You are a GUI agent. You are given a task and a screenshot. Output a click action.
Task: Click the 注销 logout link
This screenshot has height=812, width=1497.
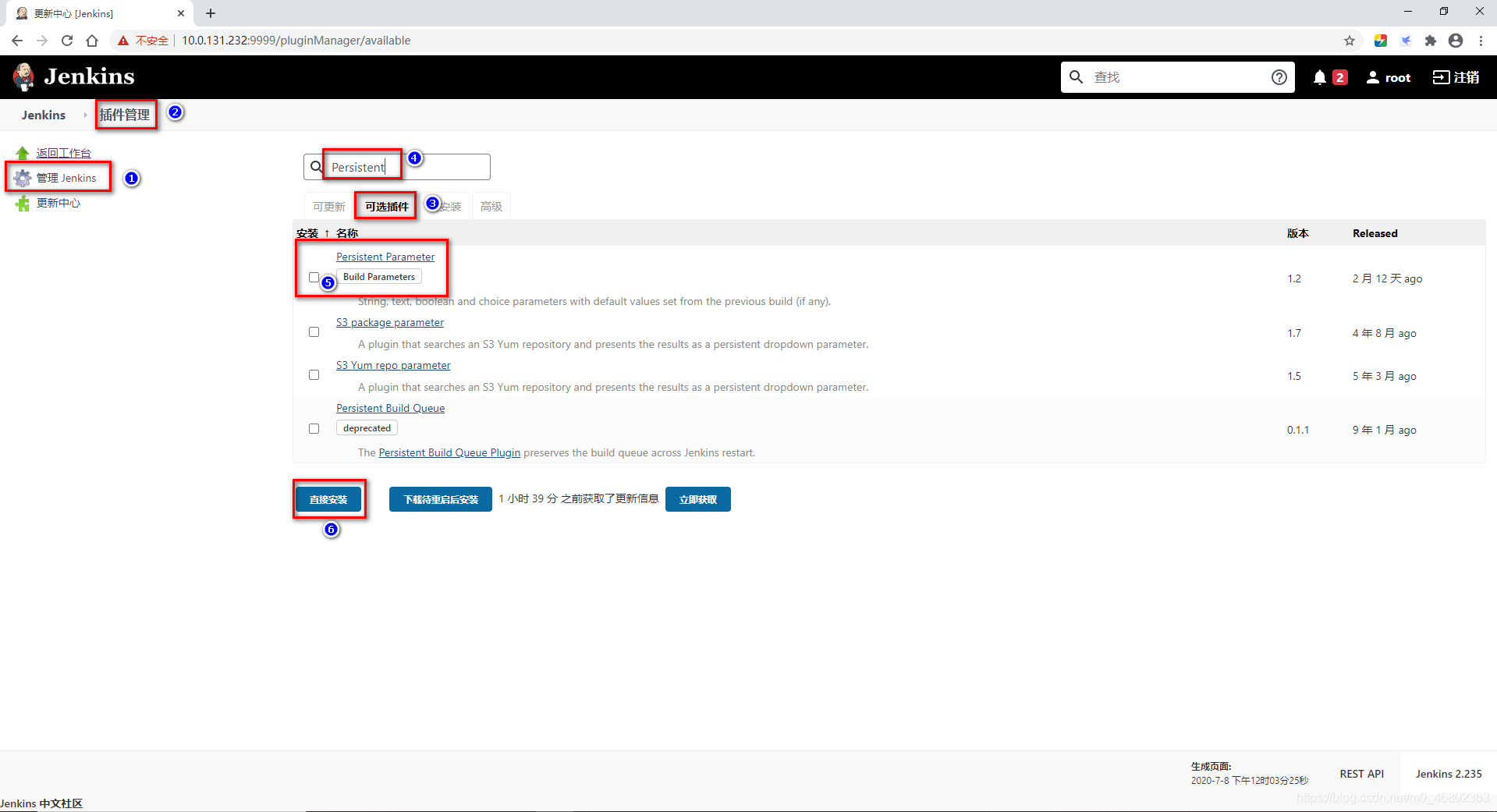pos(1467,77)
